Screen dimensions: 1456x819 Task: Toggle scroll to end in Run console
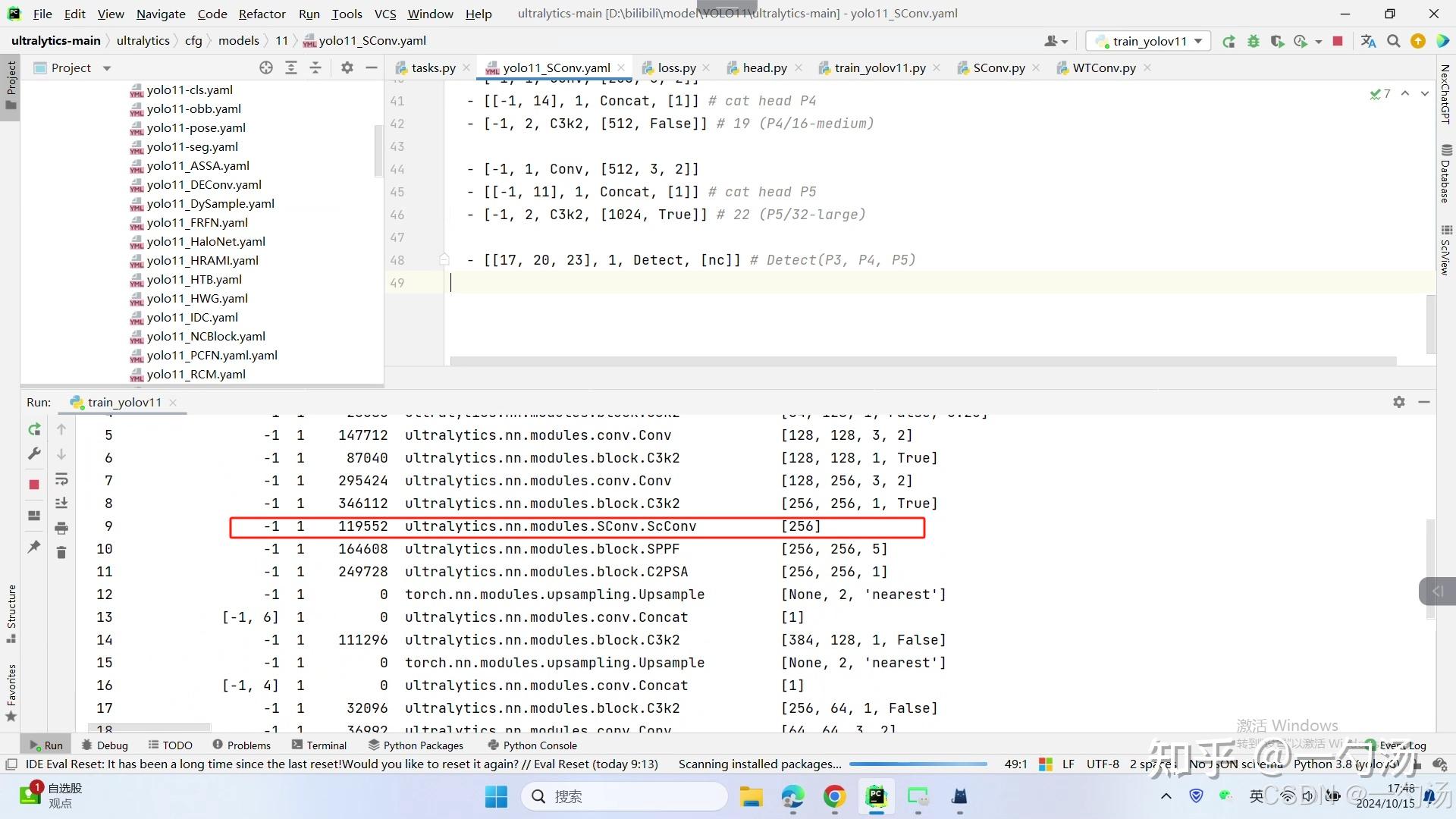coord(61,504)
